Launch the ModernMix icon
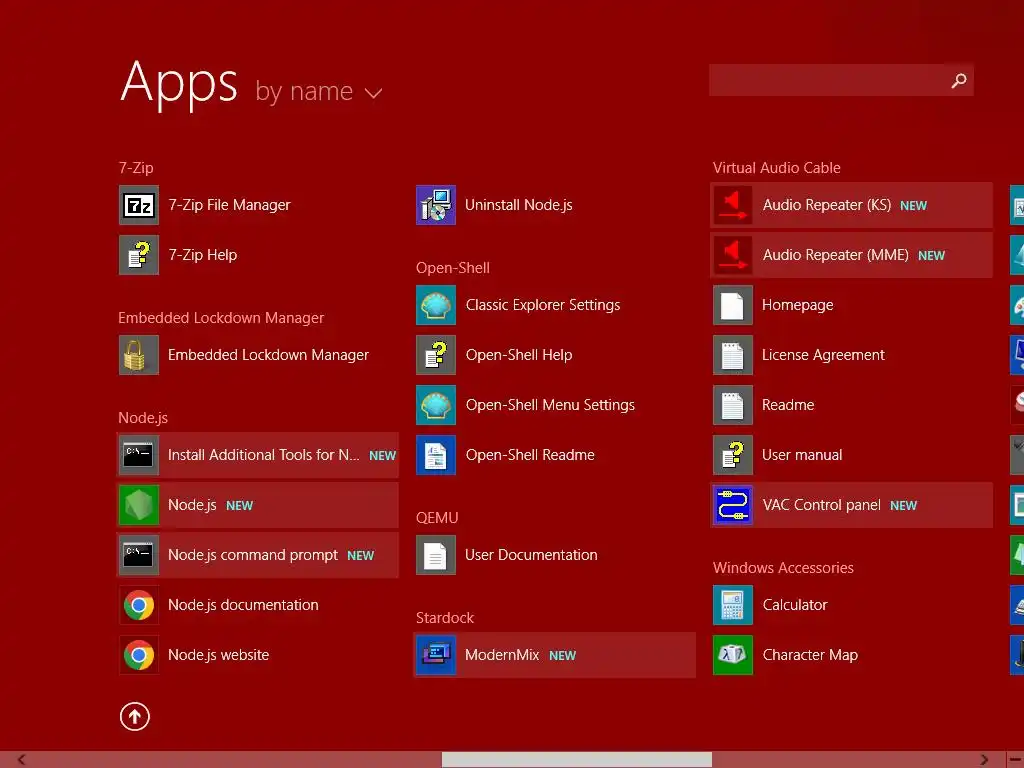This screenshot has height=768, width=1024. coord(436,655)
